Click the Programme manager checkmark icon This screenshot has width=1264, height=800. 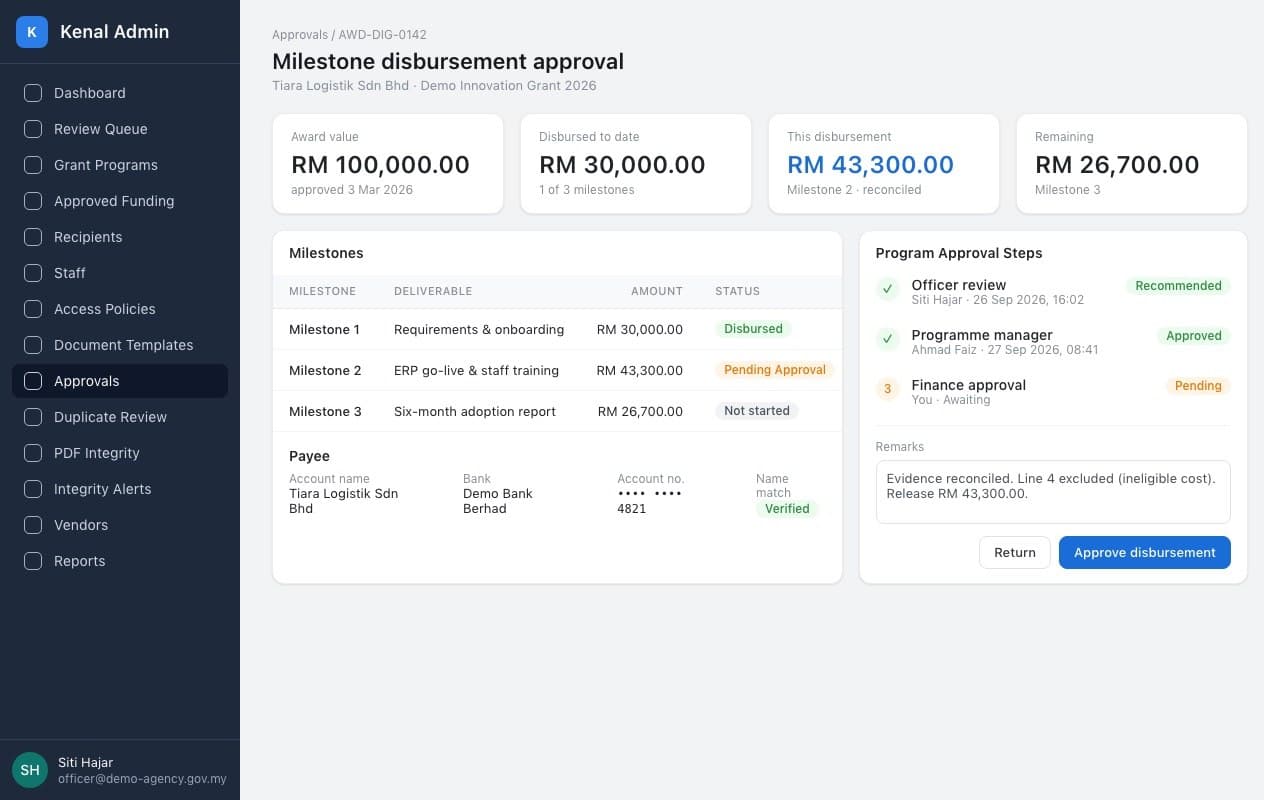888,339
